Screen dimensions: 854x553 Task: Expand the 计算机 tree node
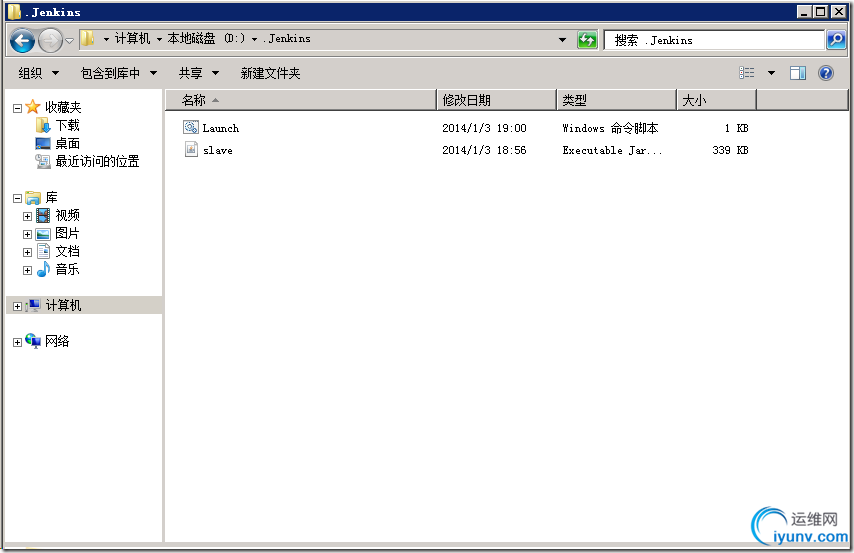[x=17, y=306]
